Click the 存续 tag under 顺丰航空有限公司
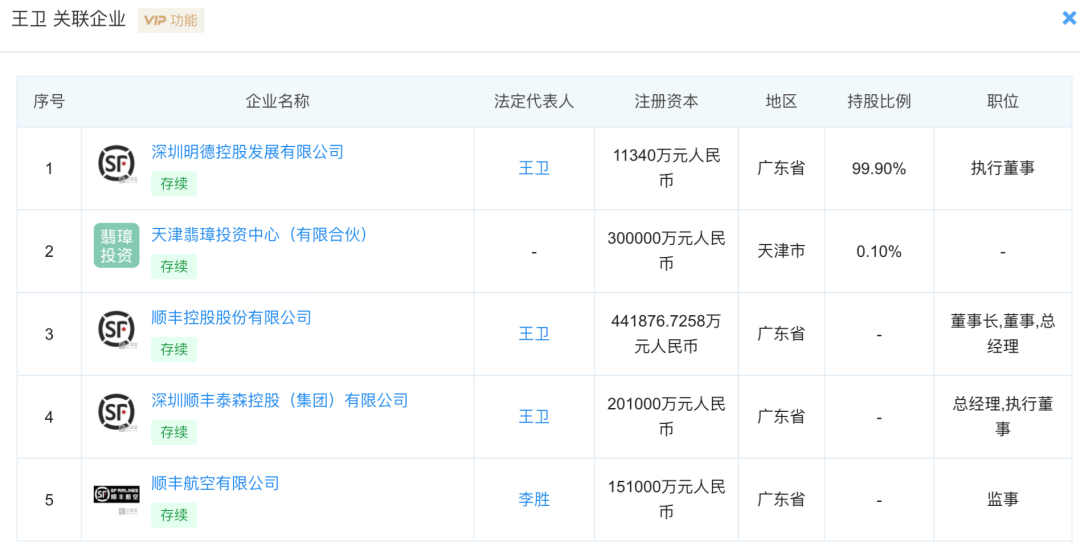Image resolution: width=1080 pixels, height=555 pixels. [174, 514]
